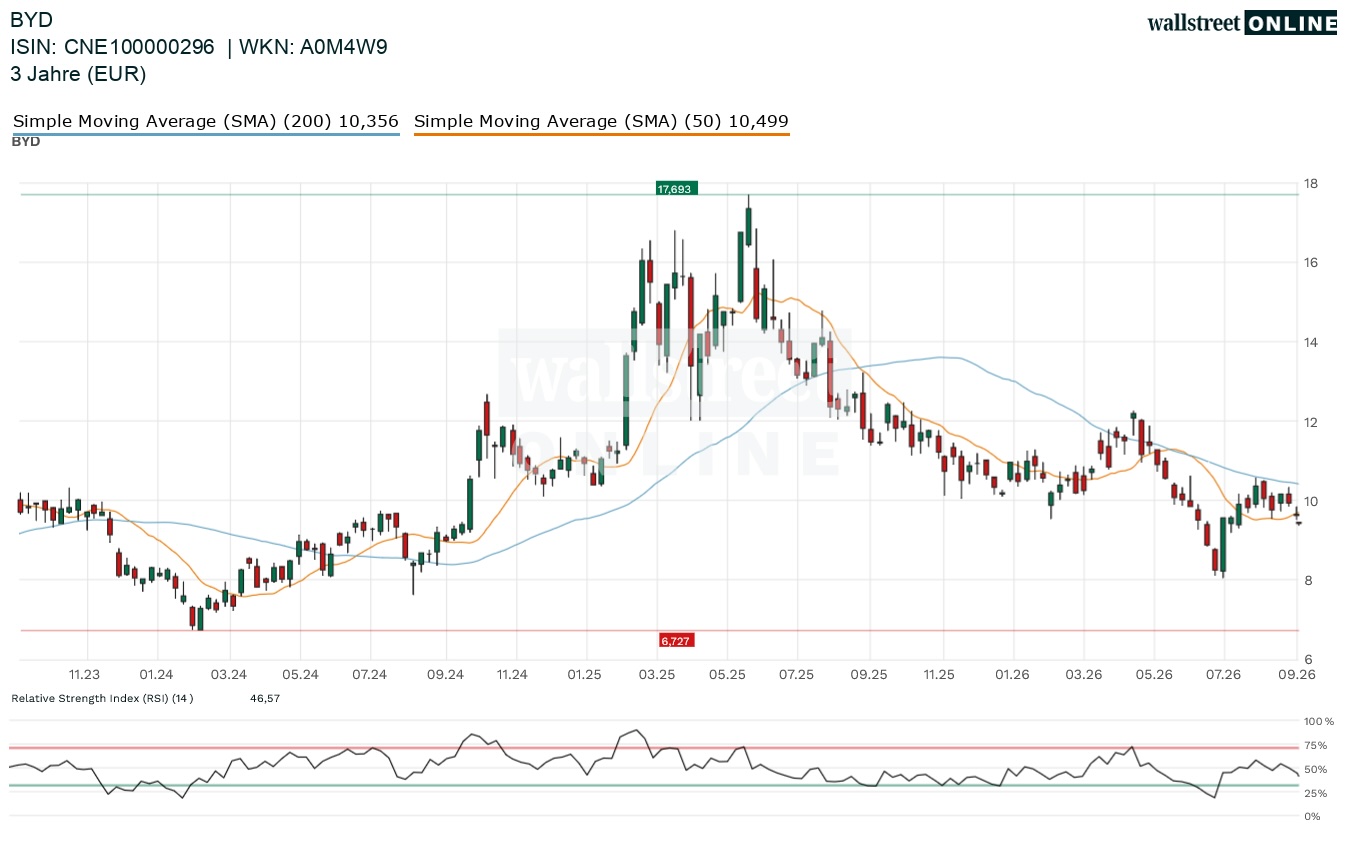Click the 05.24 date axis label

tap(300, 675)
